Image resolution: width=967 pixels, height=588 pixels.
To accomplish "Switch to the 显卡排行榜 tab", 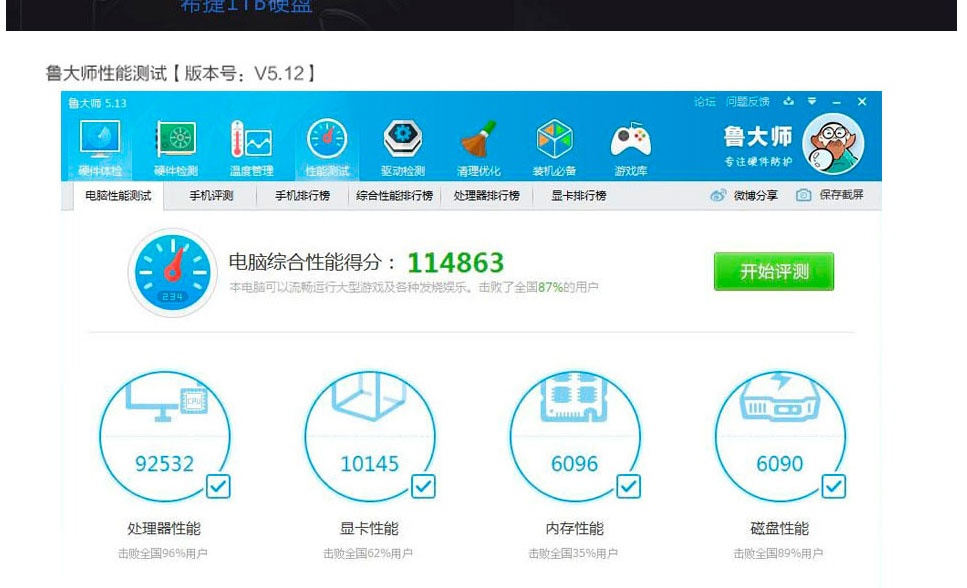I will 578,196.
